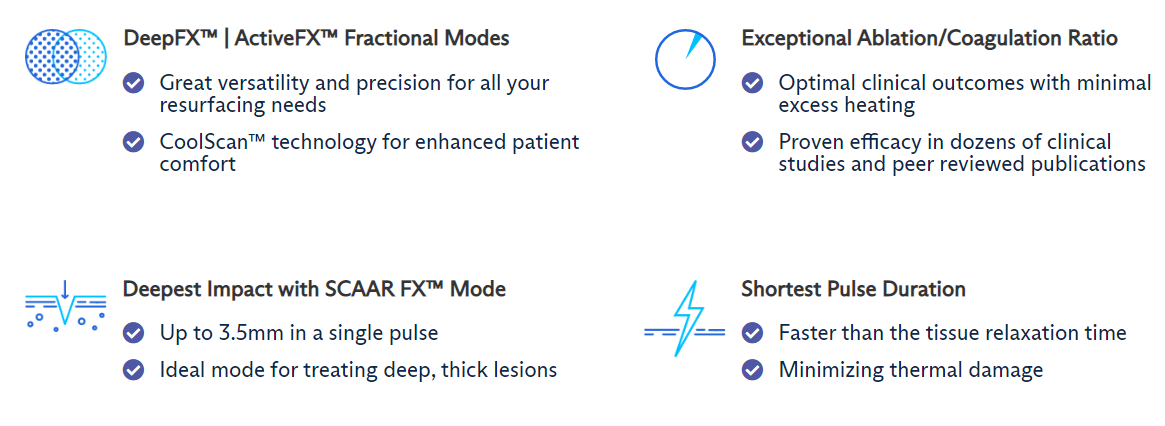The height and width of the screenshot is (426, 1165).
Task: Click checkmark beside Ideal mode for treating
Action: [134, 369]
